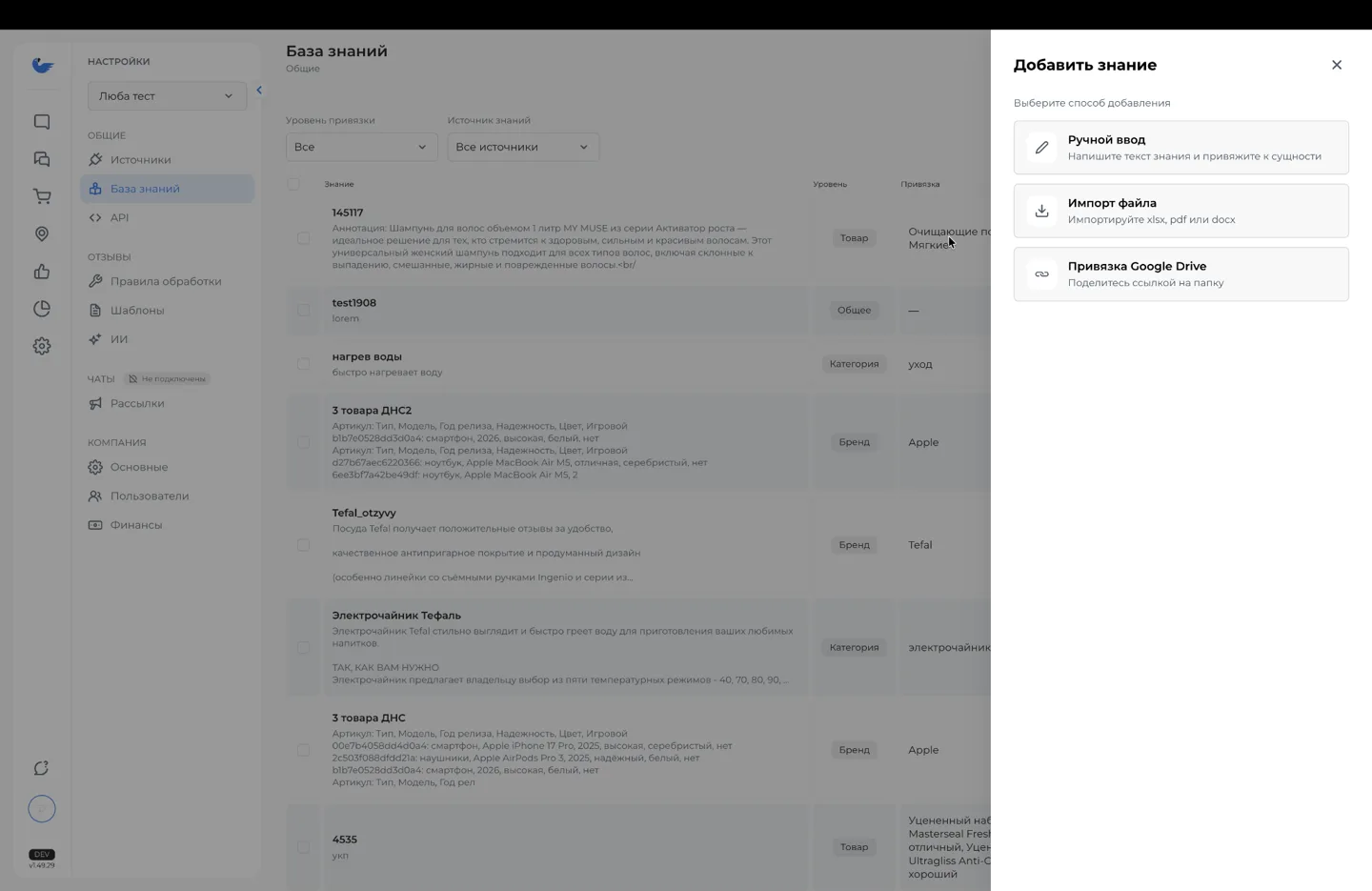Open the thumbs-up sidebar icon
Viewport: 1372px width, 891px height.
42,272
